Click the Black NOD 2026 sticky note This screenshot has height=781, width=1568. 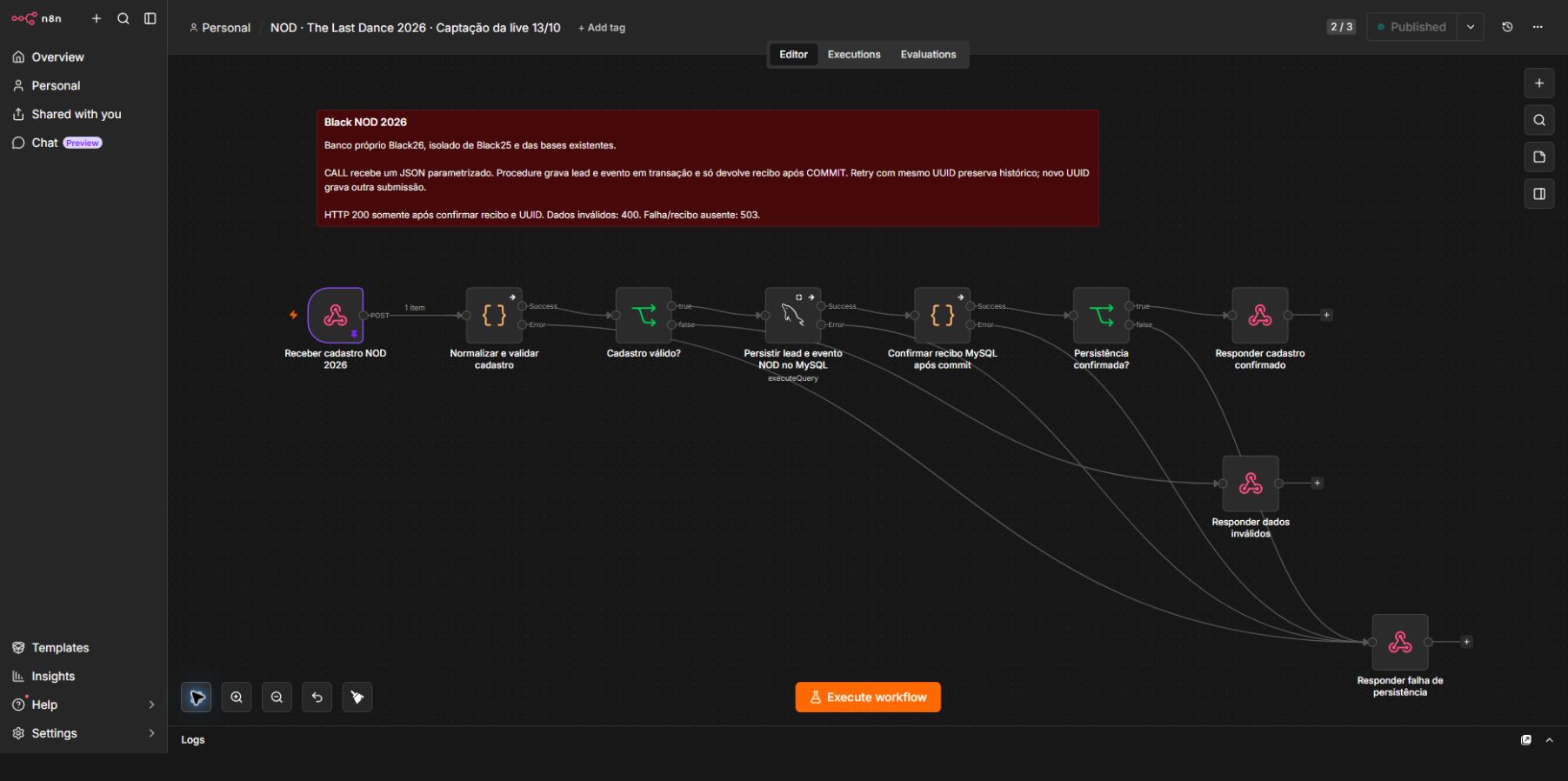708,168
